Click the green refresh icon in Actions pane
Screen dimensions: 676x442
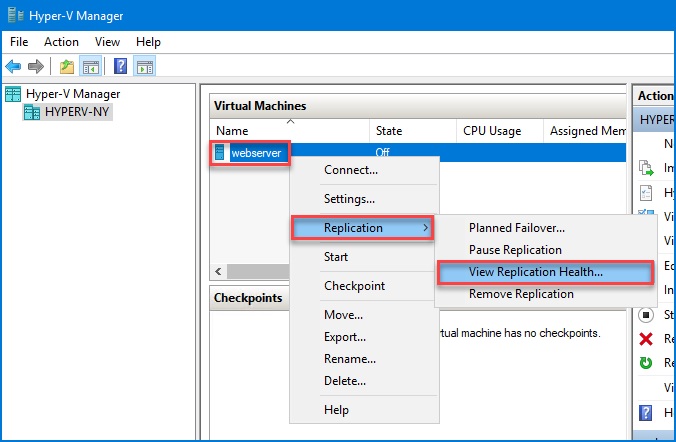pos(645,363)
